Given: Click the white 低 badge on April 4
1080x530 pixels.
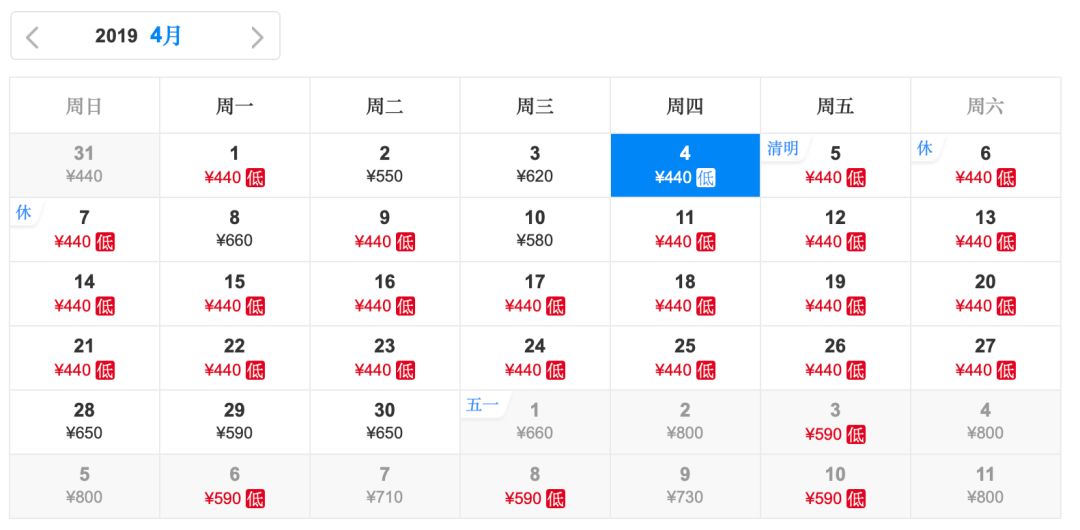Looking at the screenshot, I should (x=706, y=178).
